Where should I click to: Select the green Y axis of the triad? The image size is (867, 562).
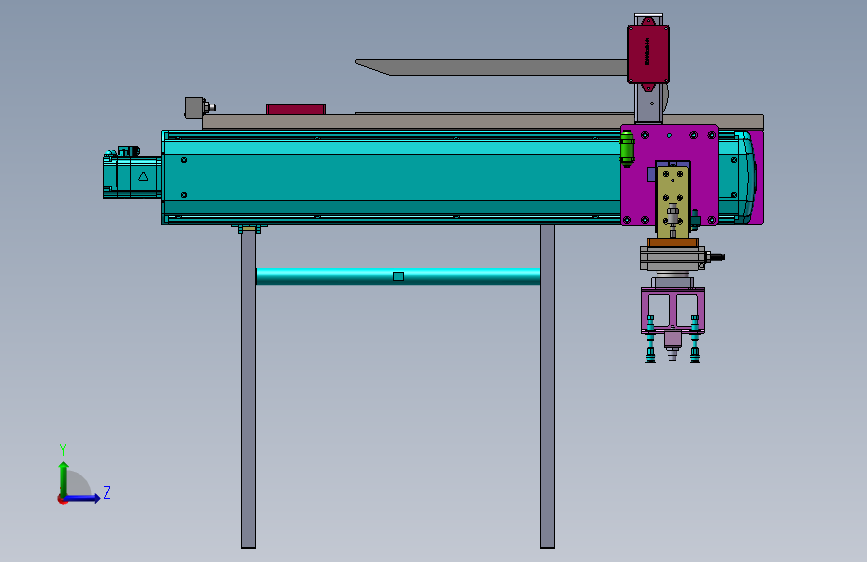(63, 479)
